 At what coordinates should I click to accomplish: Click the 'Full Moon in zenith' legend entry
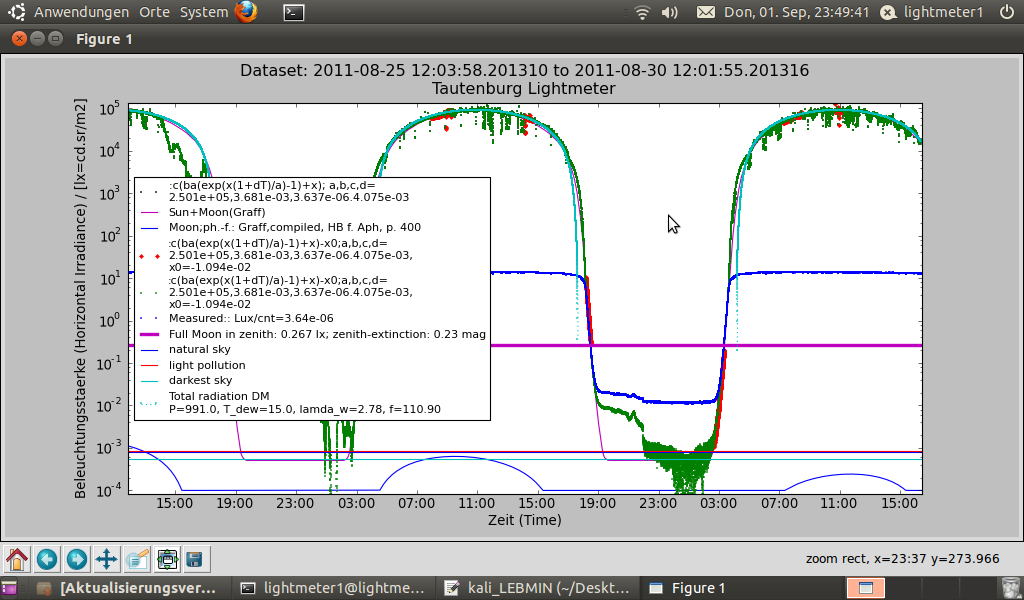click(327, 334)
